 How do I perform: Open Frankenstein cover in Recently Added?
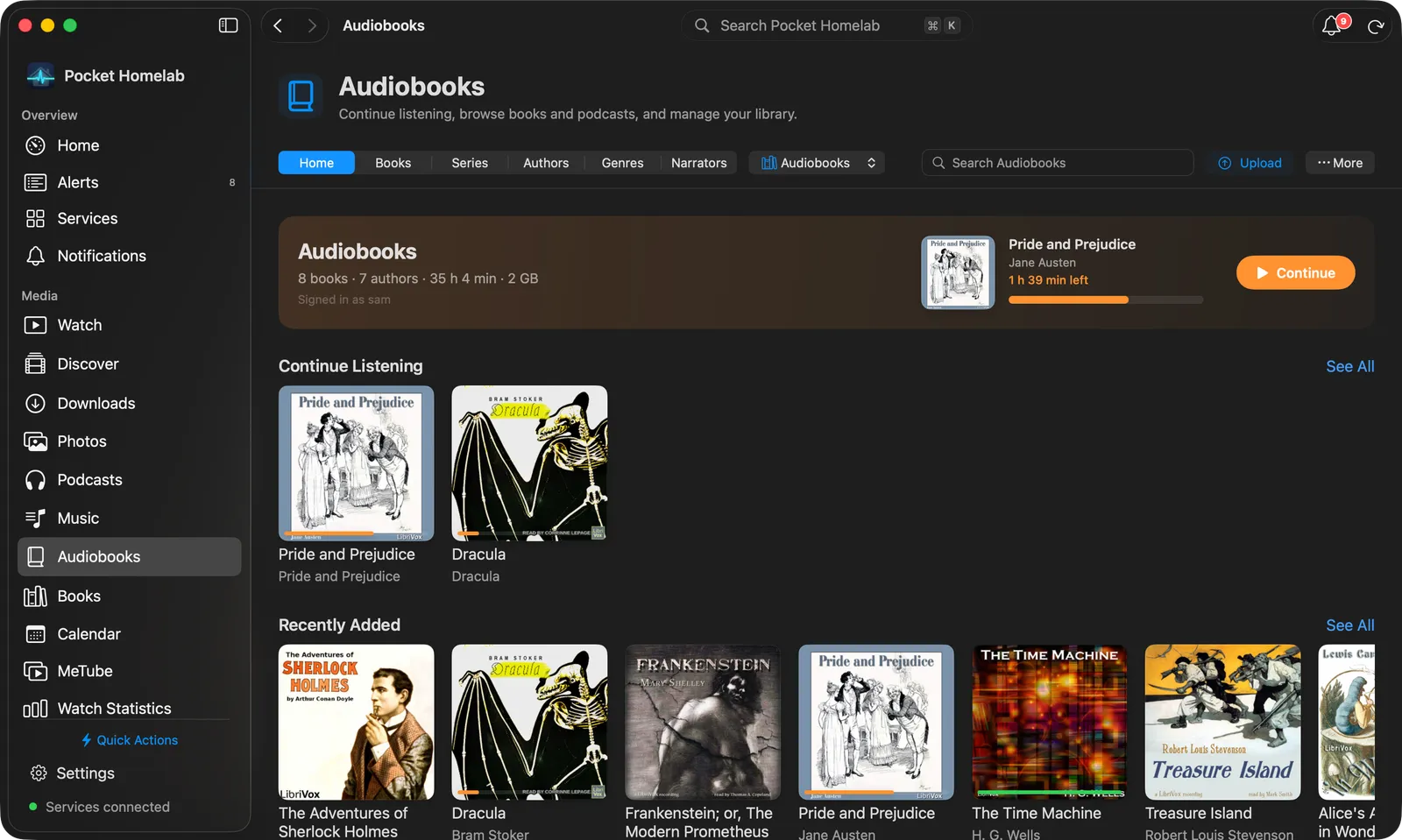click(703, 722)
